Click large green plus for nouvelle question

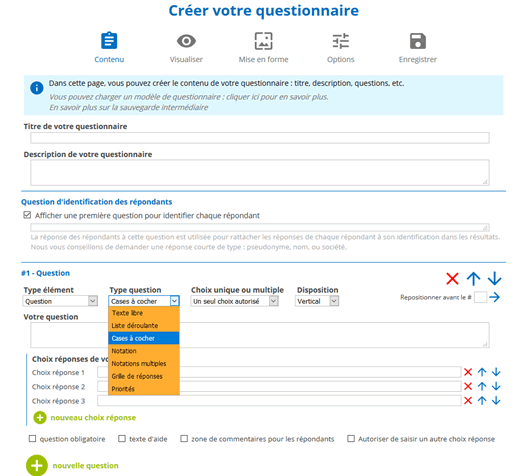[x=37, y=466]
